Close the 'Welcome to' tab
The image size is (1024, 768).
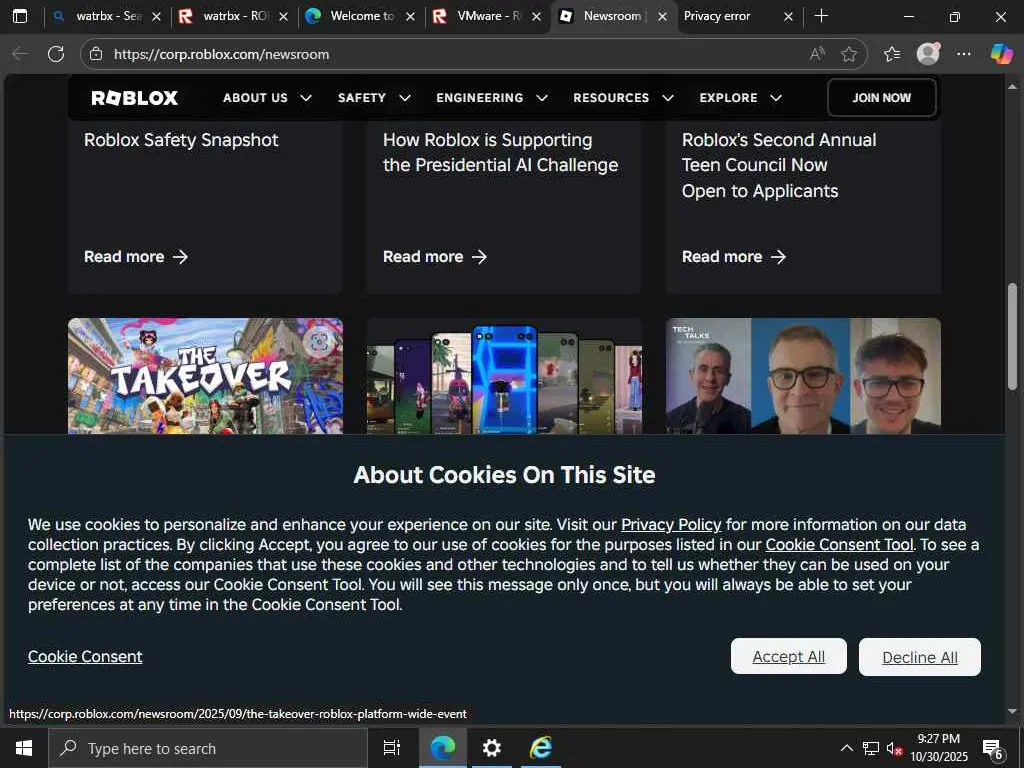pos(410,17)
